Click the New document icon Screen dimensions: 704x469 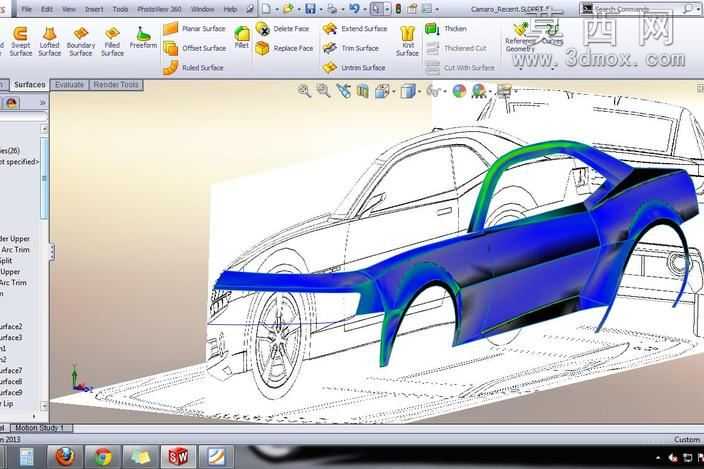coord(267,9)
